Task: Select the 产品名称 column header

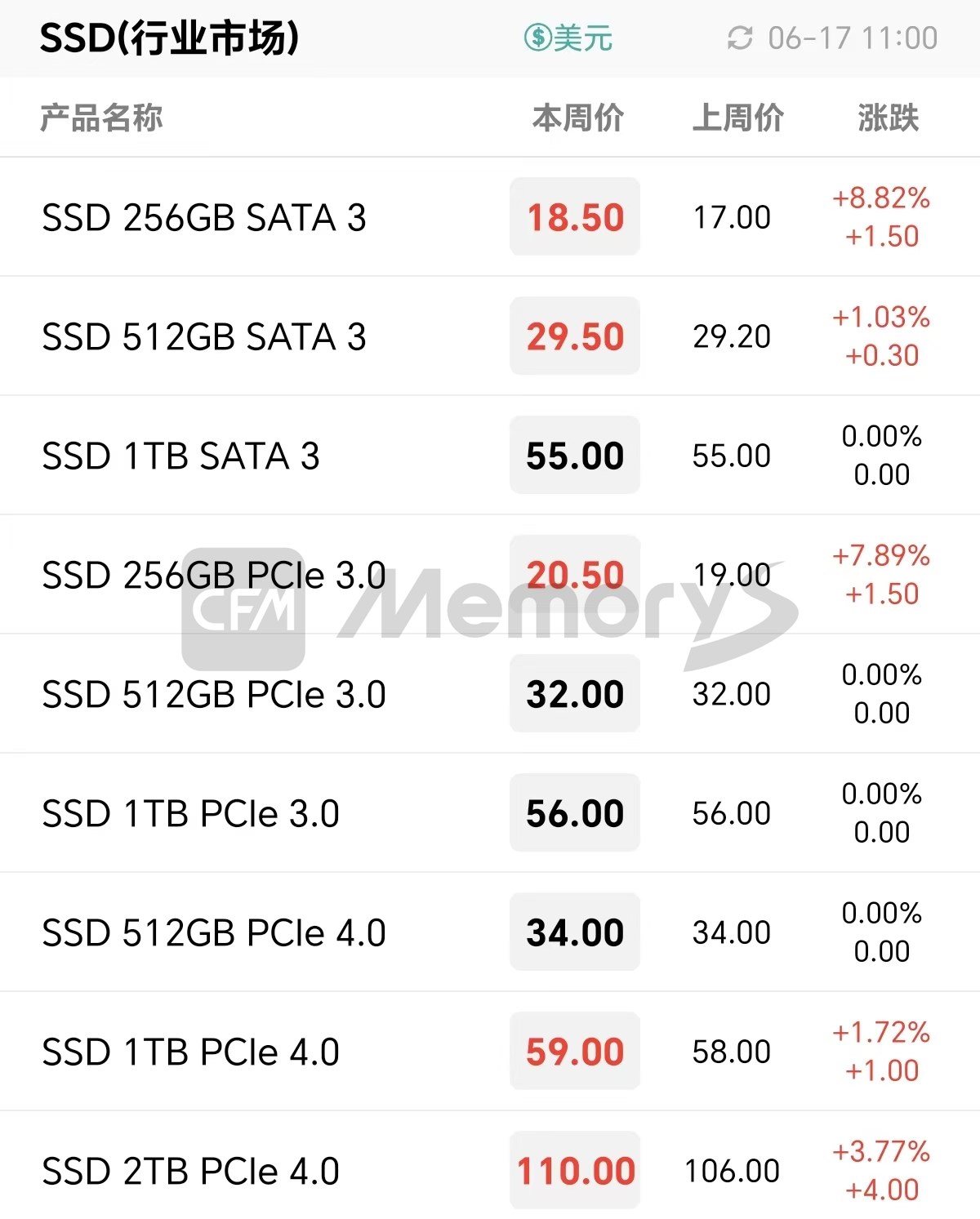Action: [x=101, y=118]
